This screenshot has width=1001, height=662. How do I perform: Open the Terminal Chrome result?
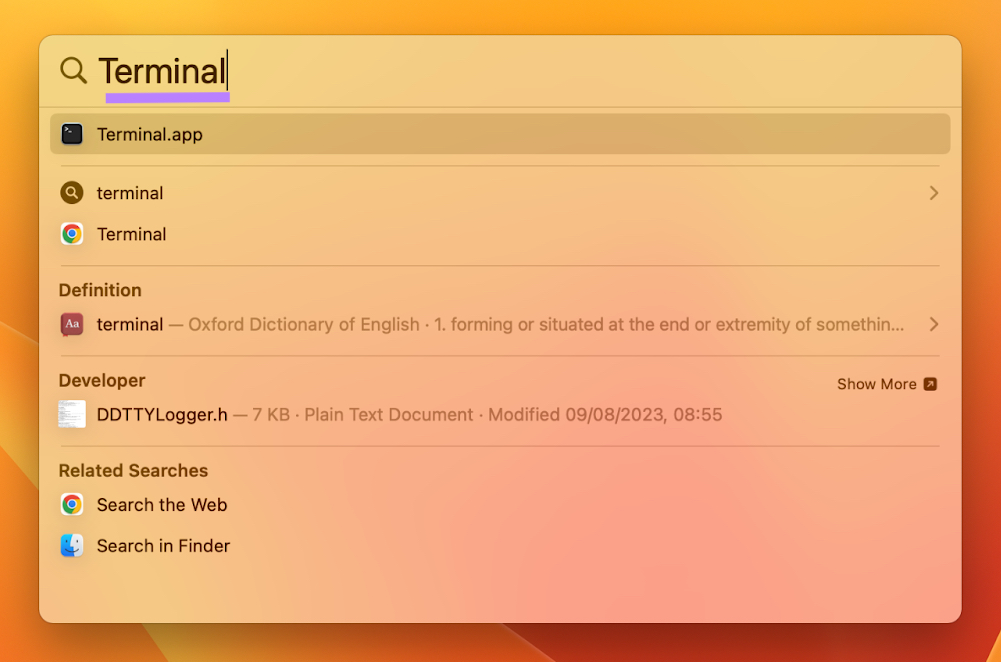click(132, 234)
